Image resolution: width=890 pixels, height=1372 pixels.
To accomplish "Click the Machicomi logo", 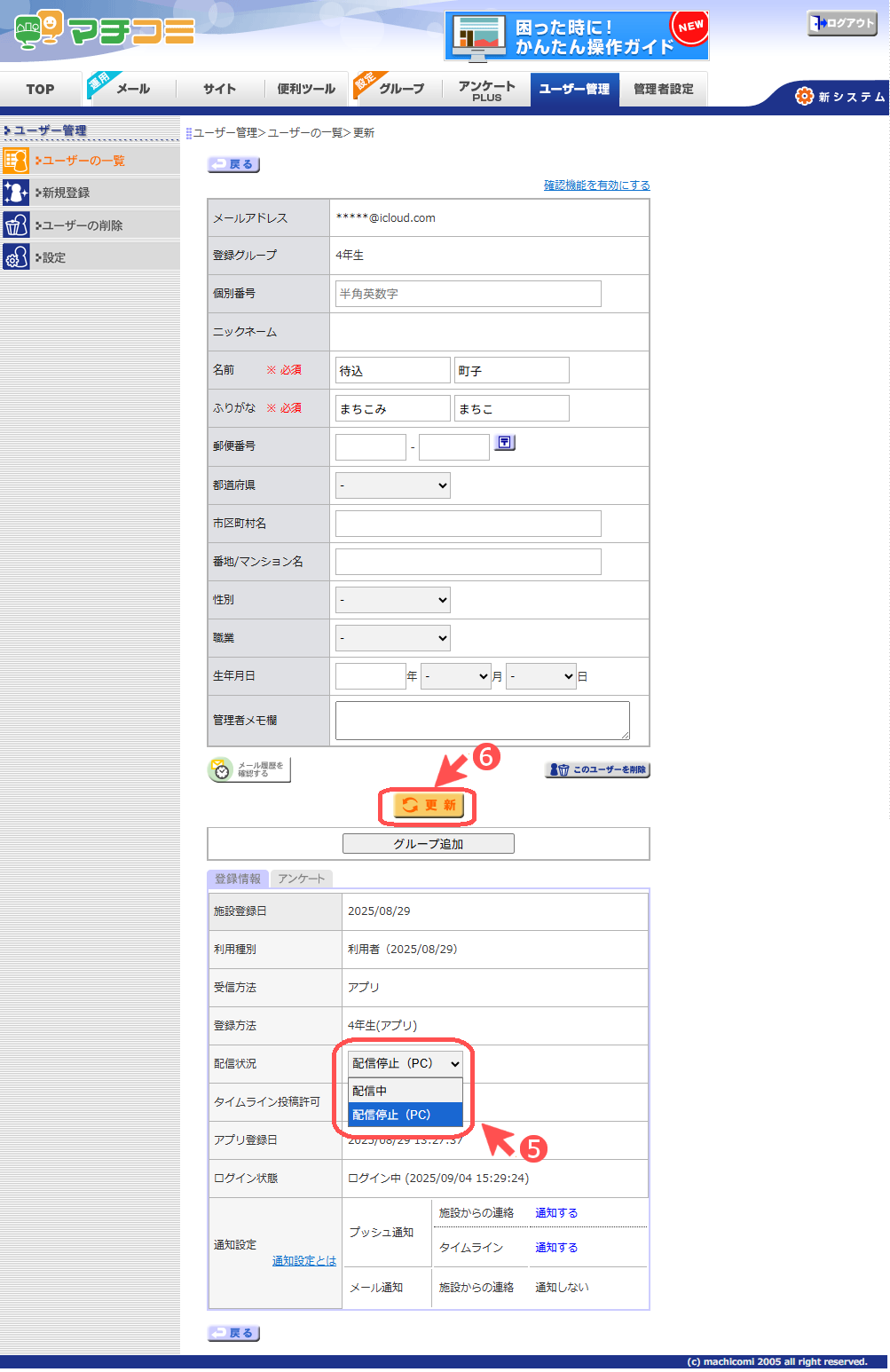I will [x=104, y=31].
